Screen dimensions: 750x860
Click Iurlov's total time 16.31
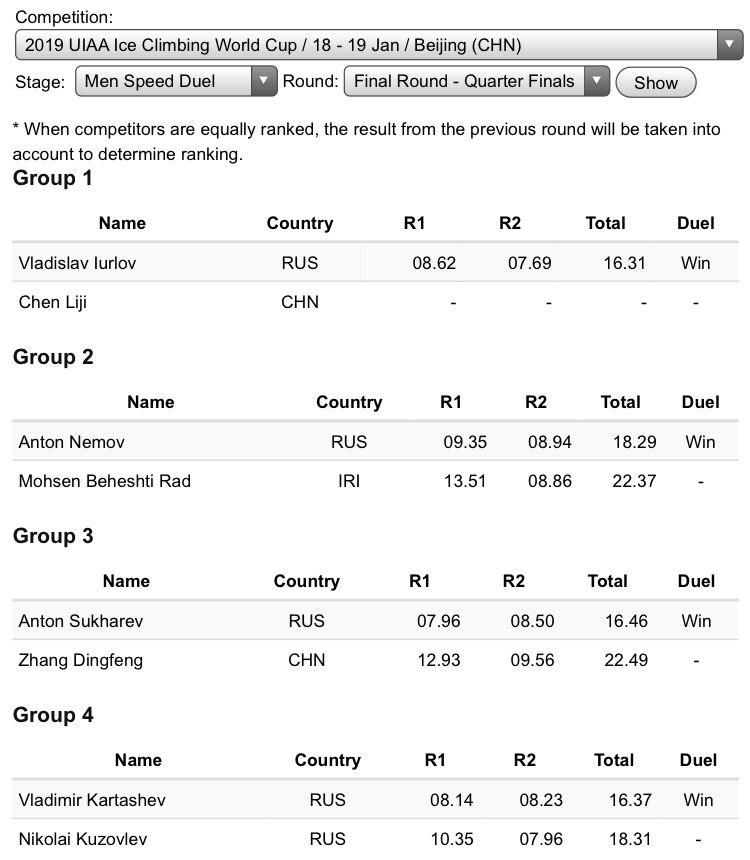(x=625, y=263)
